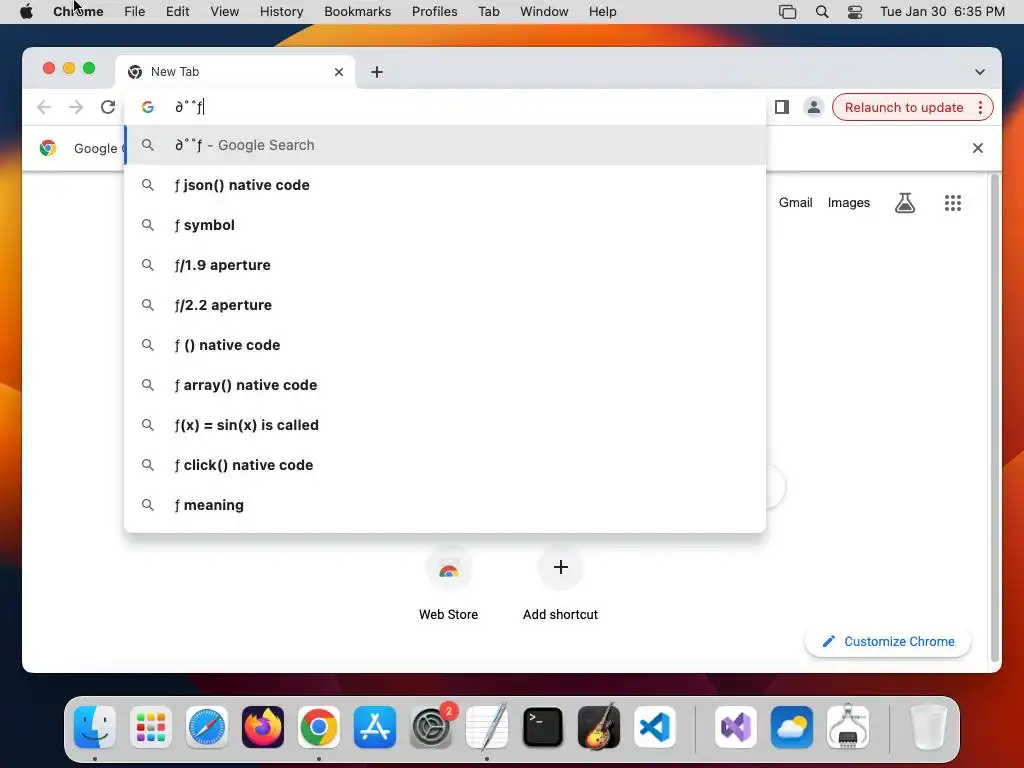Open Gmail link
Image resolution: width=1024 pixels, height=768 pixels.
click(795, 202)
